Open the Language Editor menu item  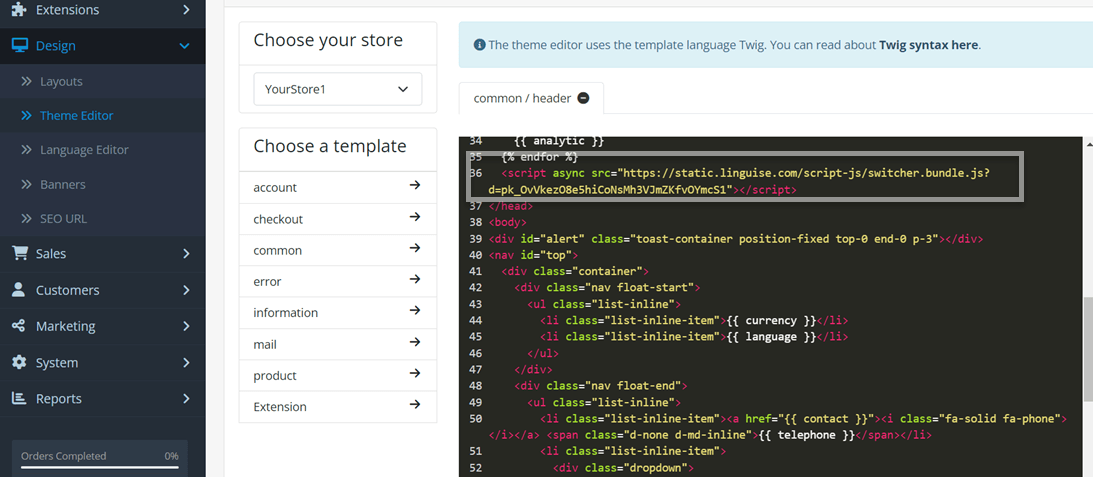pos(84,150)
